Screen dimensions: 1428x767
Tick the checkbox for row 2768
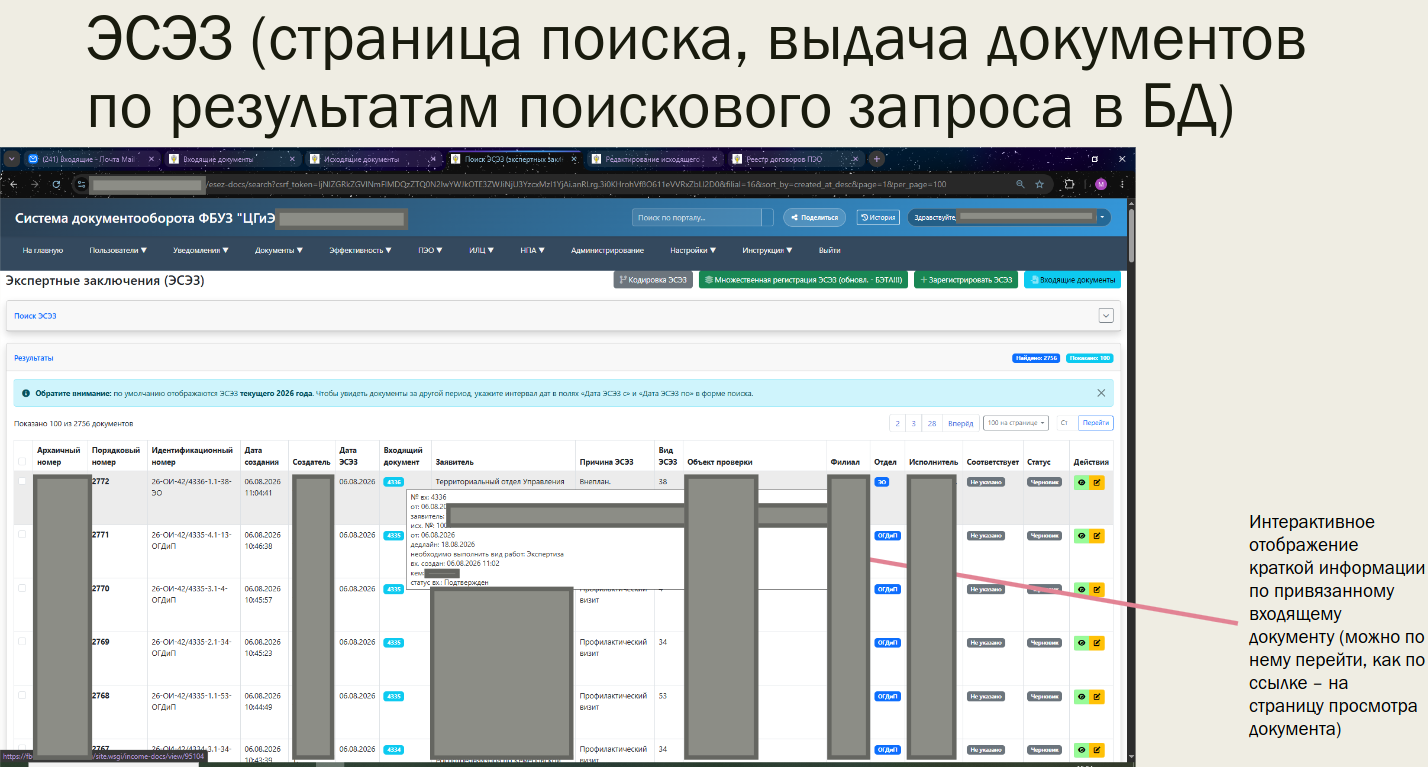[22, 695]
